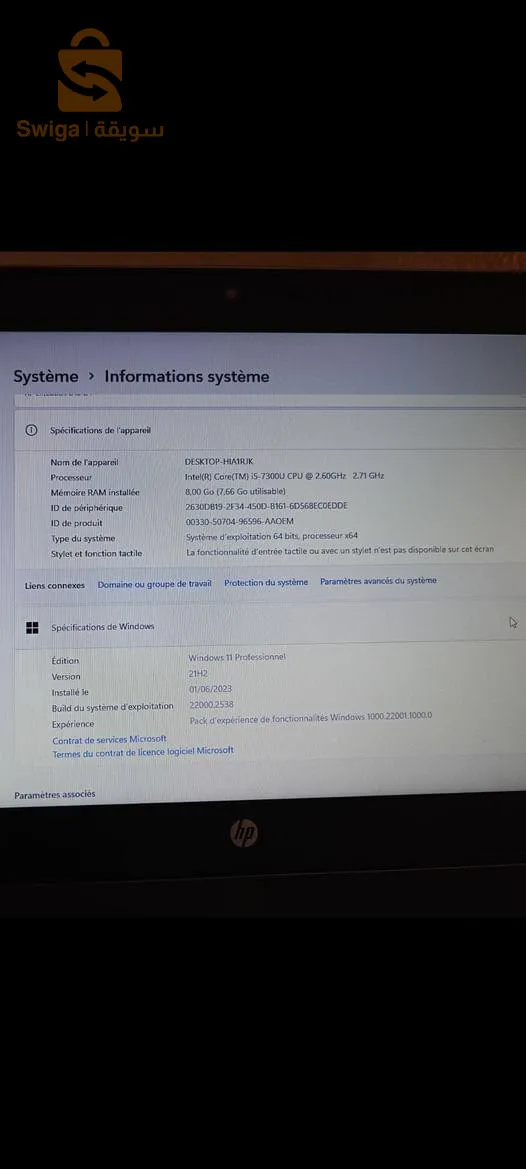Click the Build du système d'exploitation label
This screenshot has width=526, height=1169.
[x=113, y=707]
